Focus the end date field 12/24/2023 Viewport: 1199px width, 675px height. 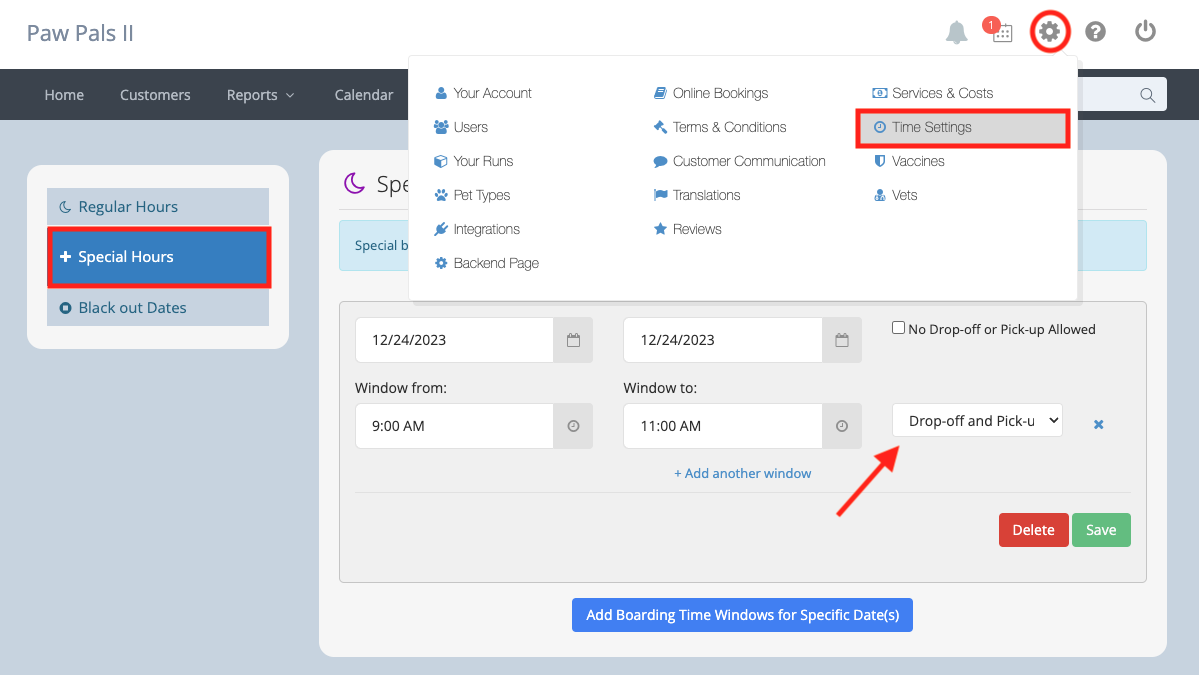point(723,340)
